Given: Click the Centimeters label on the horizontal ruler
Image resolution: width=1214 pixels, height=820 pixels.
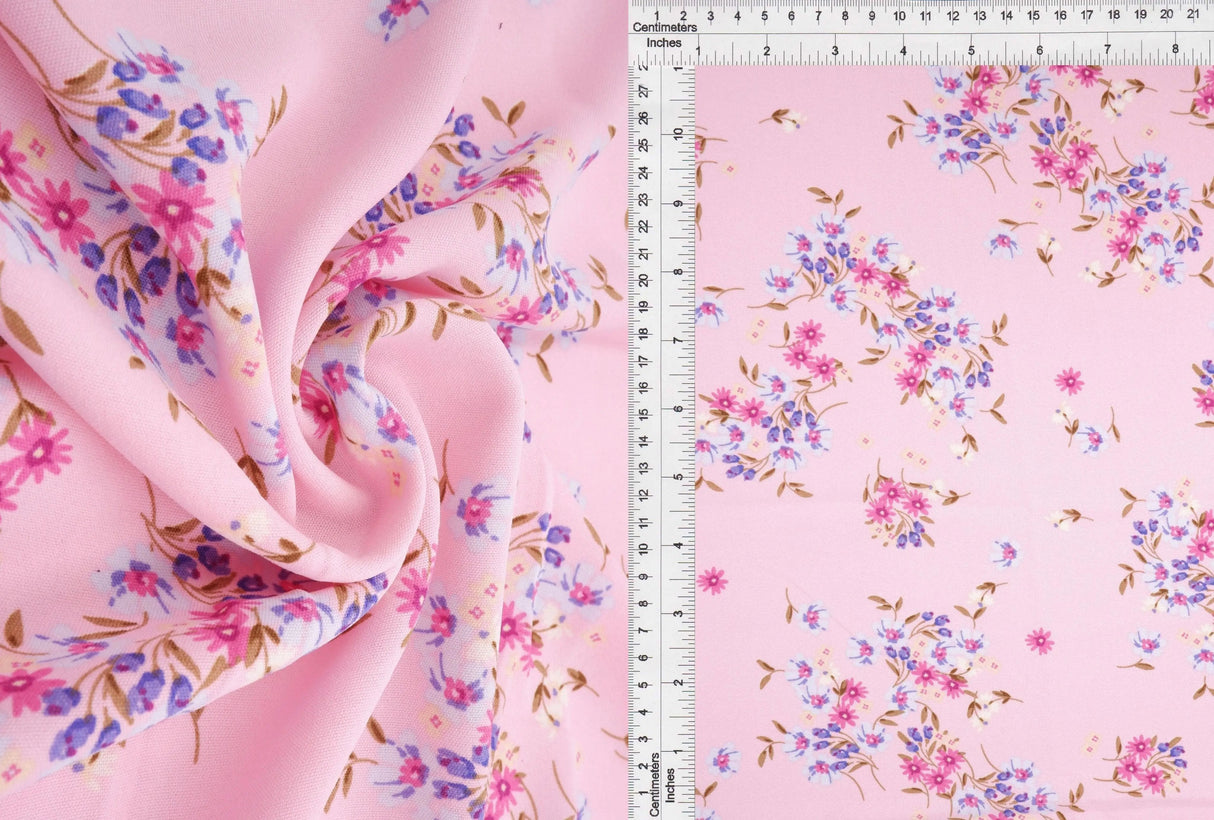Looking at the screenshot, I should [667, 27].
